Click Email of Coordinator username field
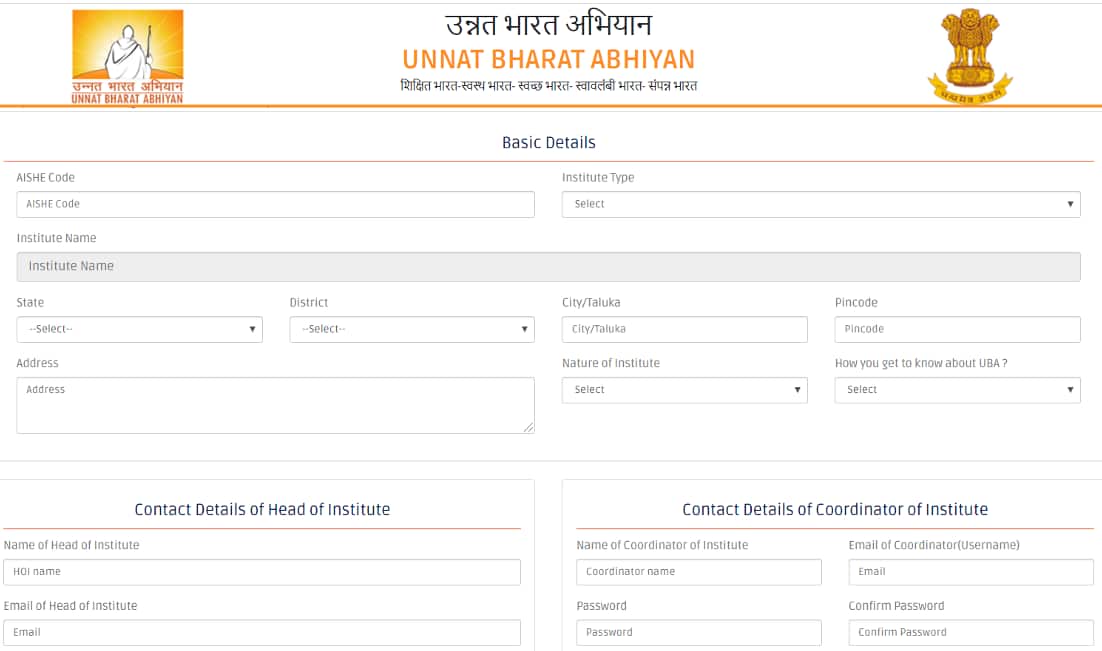Image resolution: width=1102 pixels, height=651 pixels. [x=971, y=572]
